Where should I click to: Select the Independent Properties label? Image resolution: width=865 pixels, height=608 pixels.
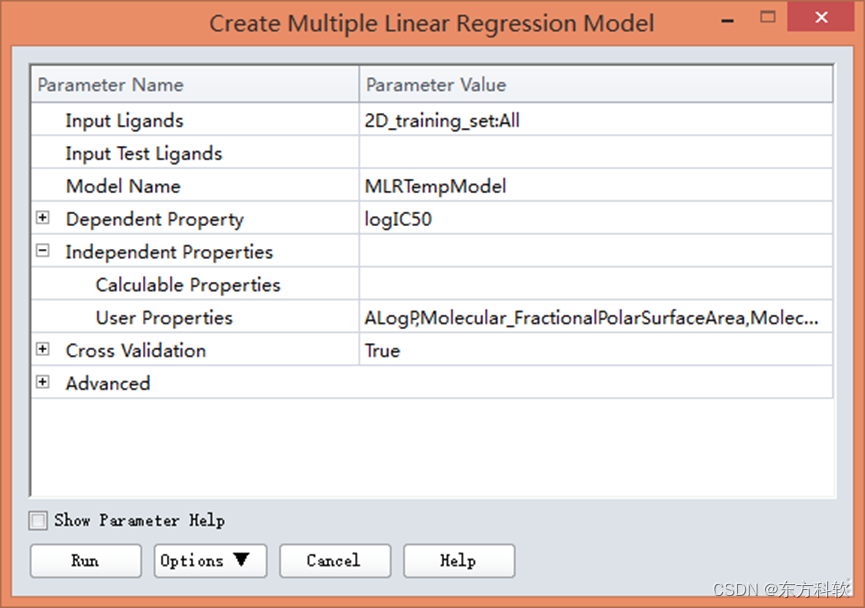169,252
